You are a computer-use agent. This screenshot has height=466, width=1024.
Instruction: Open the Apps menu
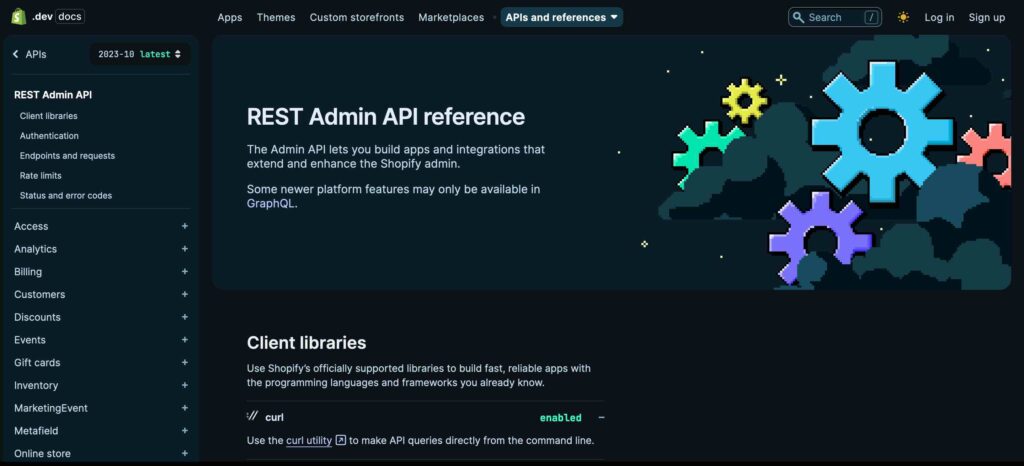pos(230,18)
